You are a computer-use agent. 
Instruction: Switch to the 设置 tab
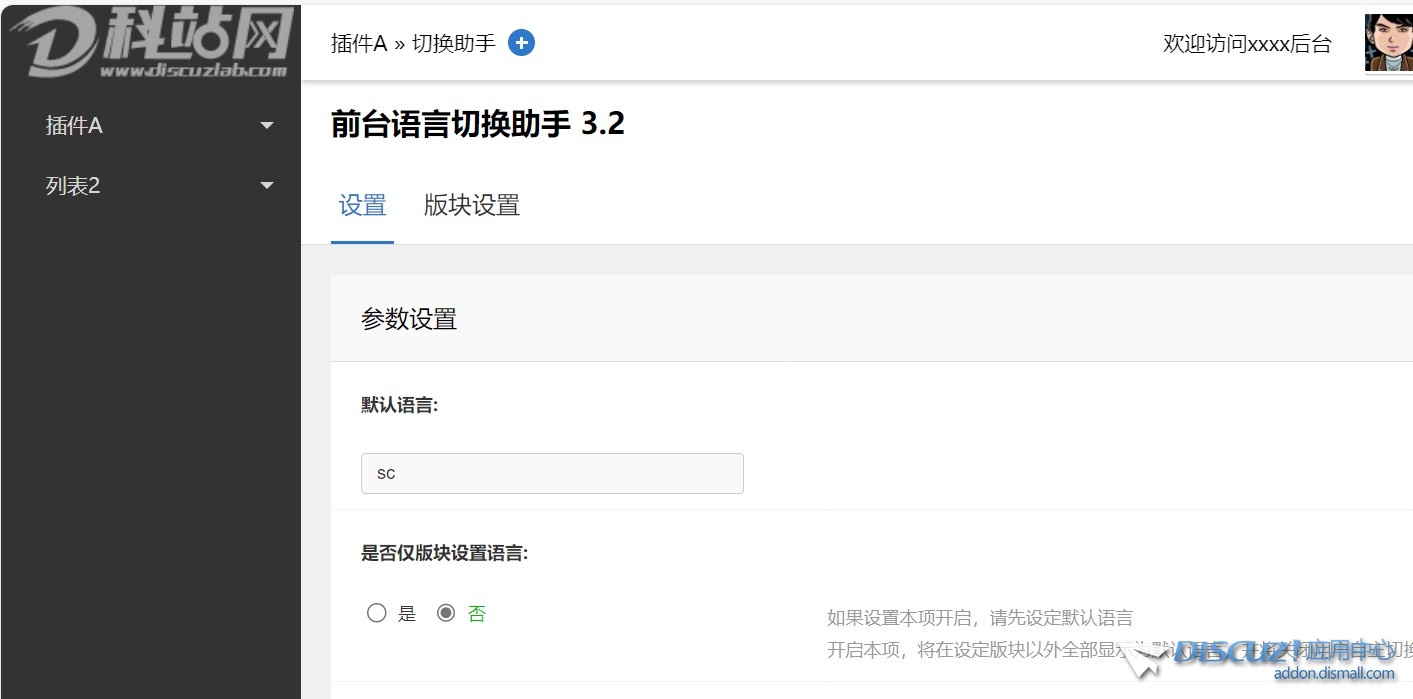[362, 206]
